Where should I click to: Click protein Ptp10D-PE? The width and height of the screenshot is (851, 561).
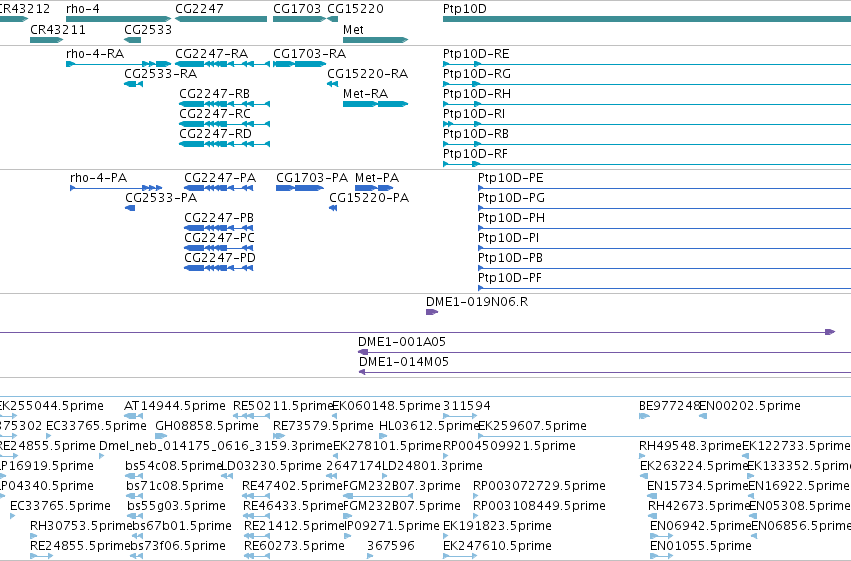pos(664,188)
